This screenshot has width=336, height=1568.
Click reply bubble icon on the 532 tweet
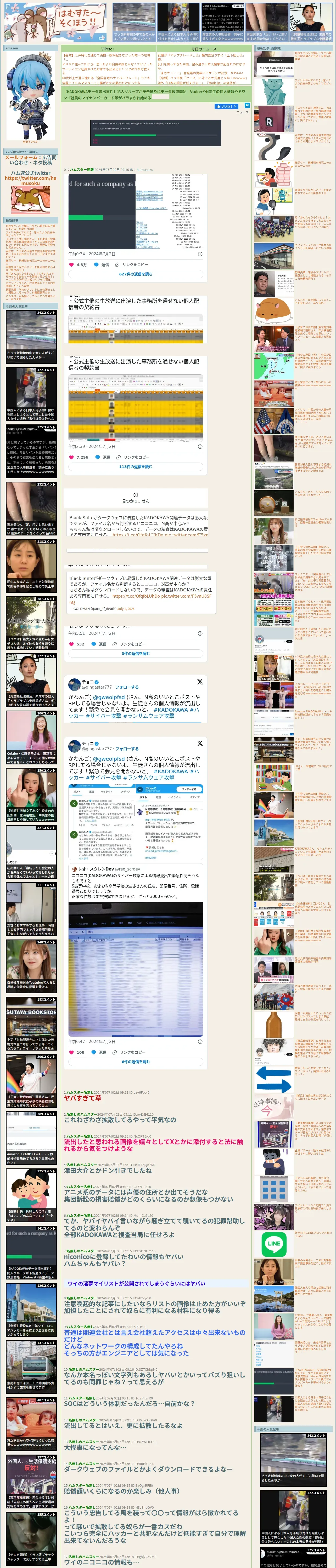94,643
